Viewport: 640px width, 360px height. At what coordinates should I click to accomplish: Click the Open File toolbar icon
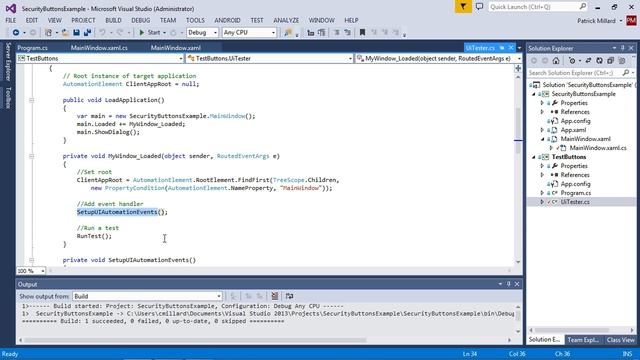click(65, 33)
